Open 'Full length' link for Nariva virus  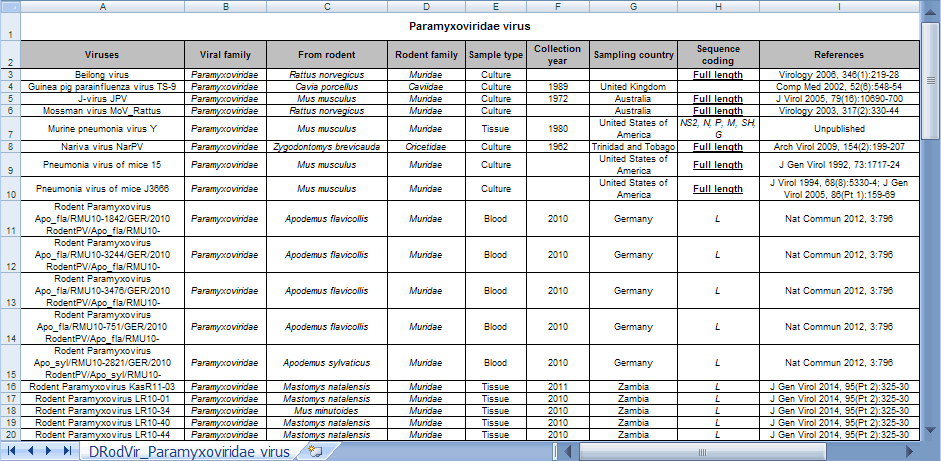point(718,147)
